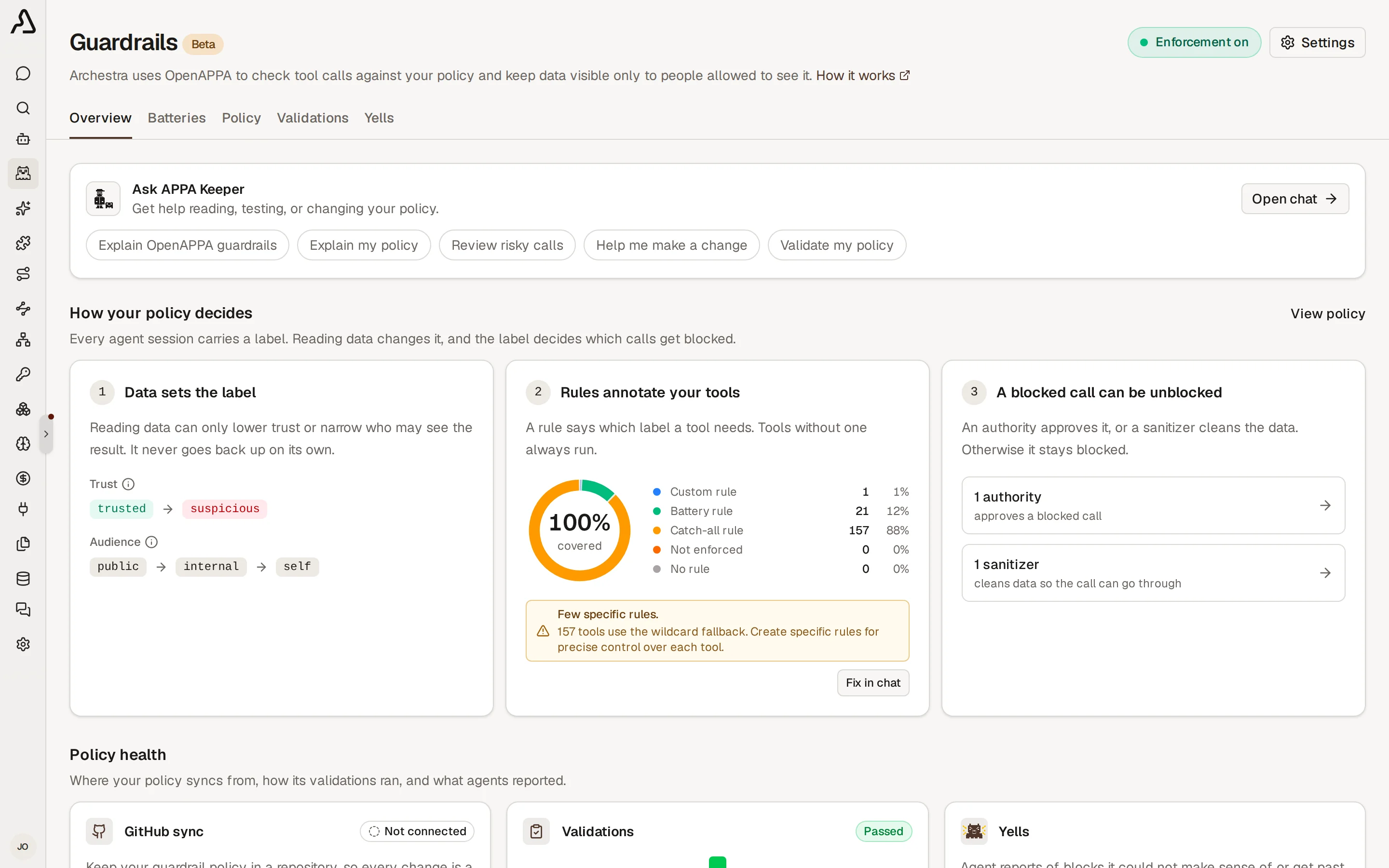Choose the Review risky calls suggestion
Screen dimensions: 1389x868
[507, 245]
